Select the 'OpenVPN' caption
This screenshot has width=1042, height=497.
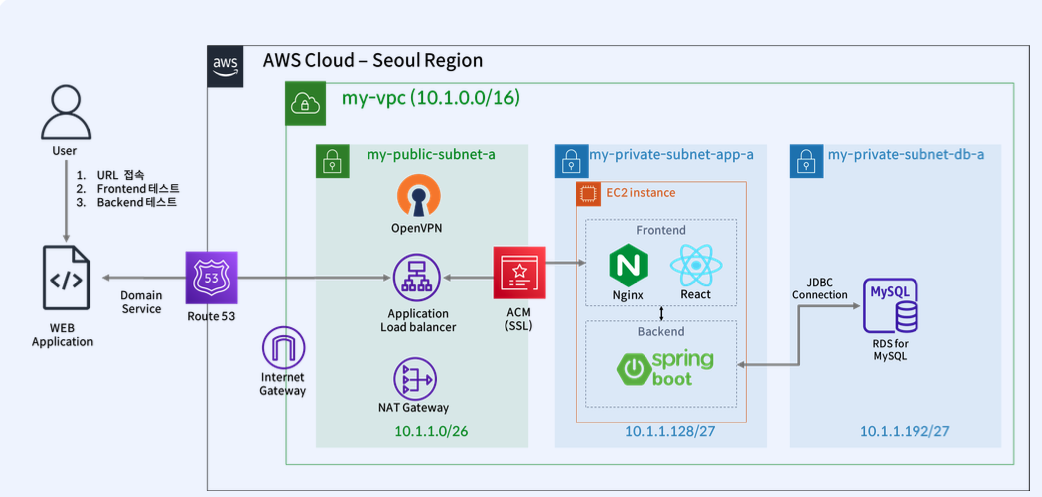coord(417,229)
